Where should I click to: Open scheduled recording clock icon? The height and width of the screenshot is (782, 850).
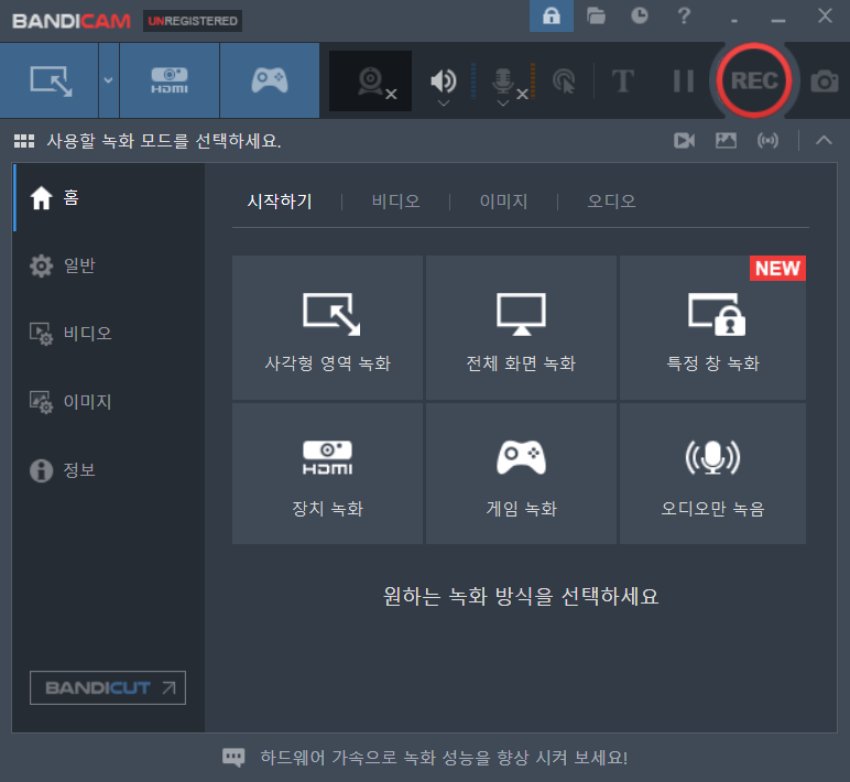tap(640, 16)
